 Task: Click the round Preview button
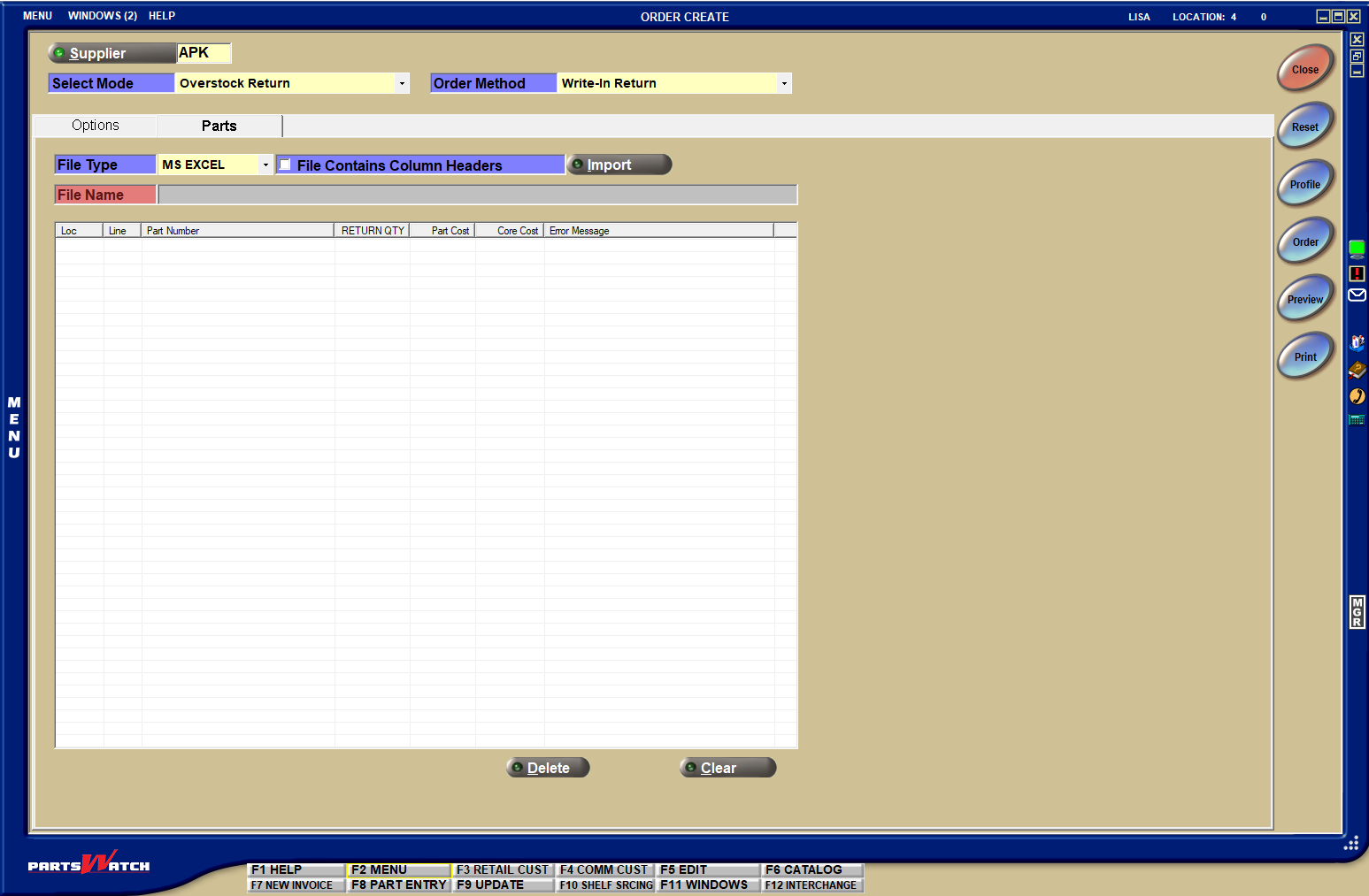pyautogui.click(x=1305, y=300)
